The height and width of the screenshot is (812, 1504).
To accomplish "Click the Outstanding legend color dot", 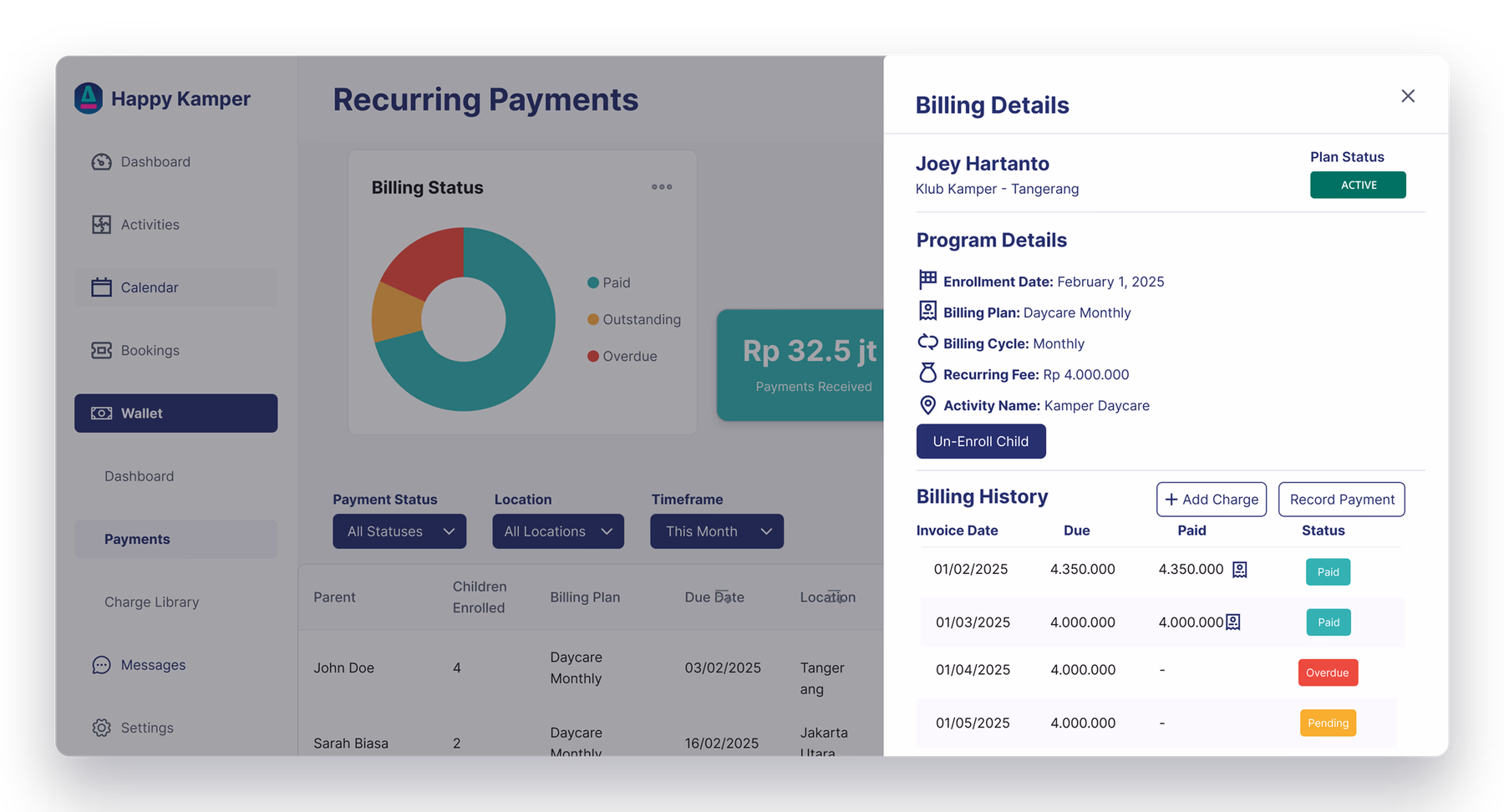I will click(x=593, y=319).
